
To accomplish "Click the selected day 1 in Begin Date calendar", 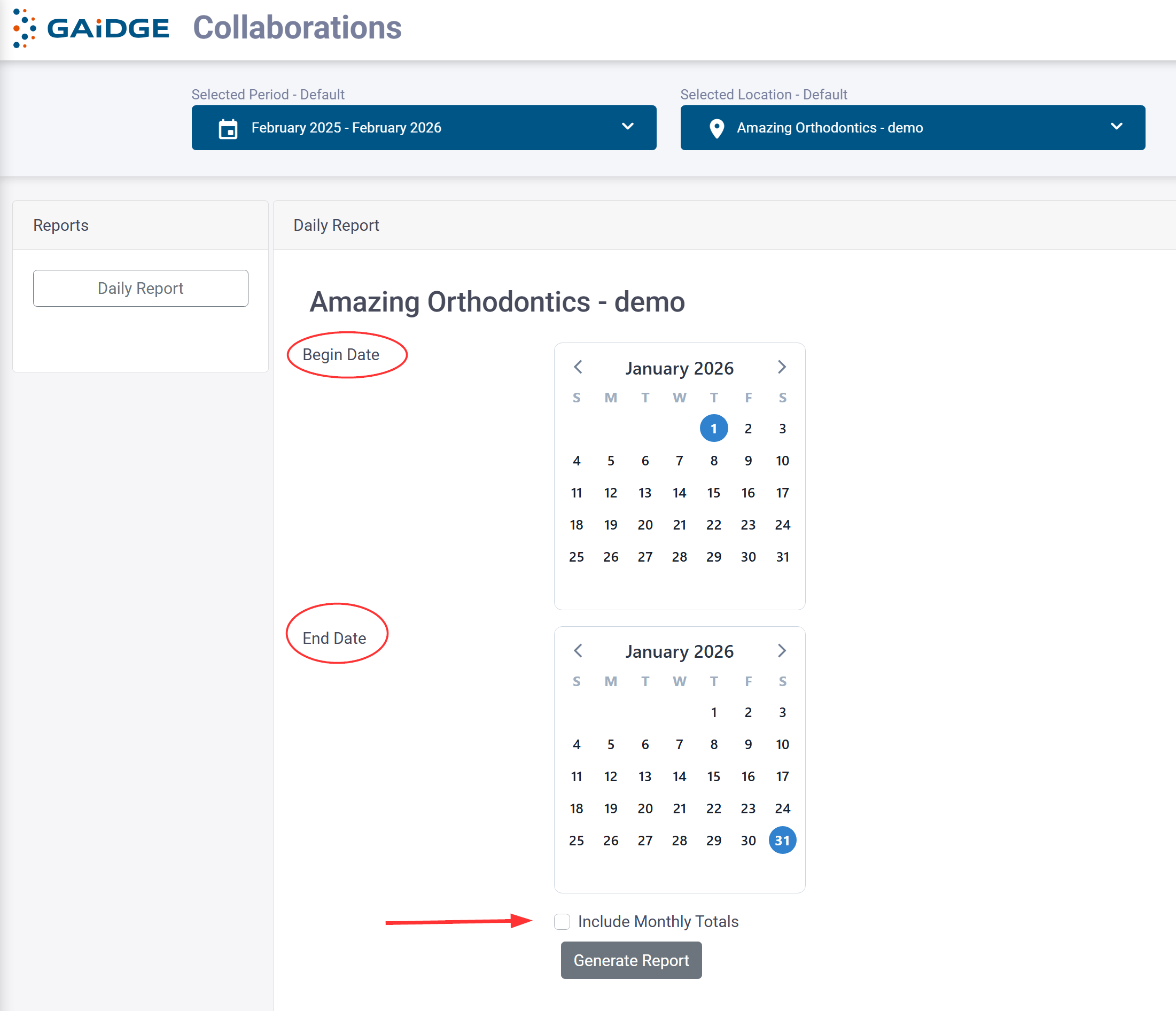I will point(713,429).
